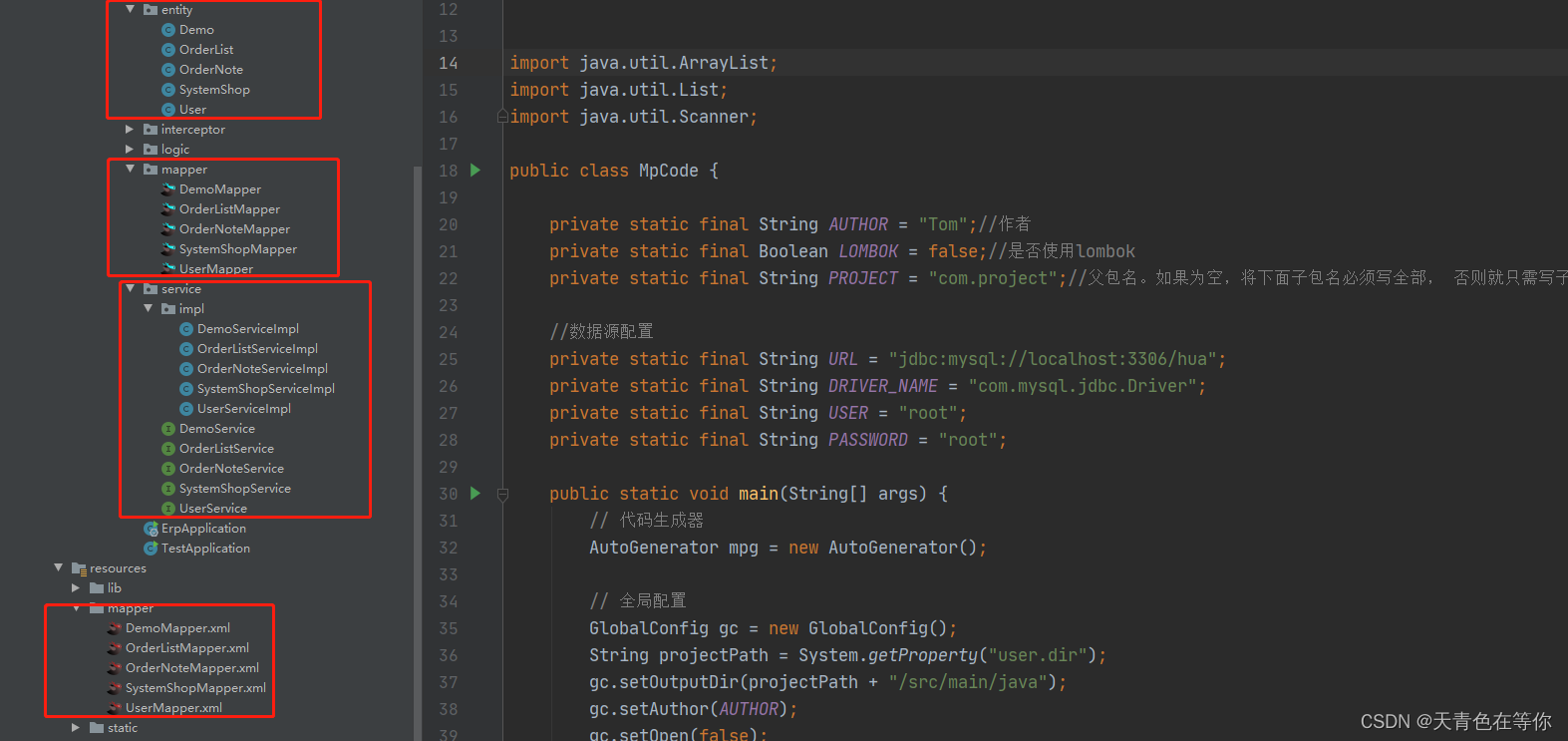Click the DemoMapper file icon
The width and height of the screenshot is (1568, 741).
coord(168,188)
